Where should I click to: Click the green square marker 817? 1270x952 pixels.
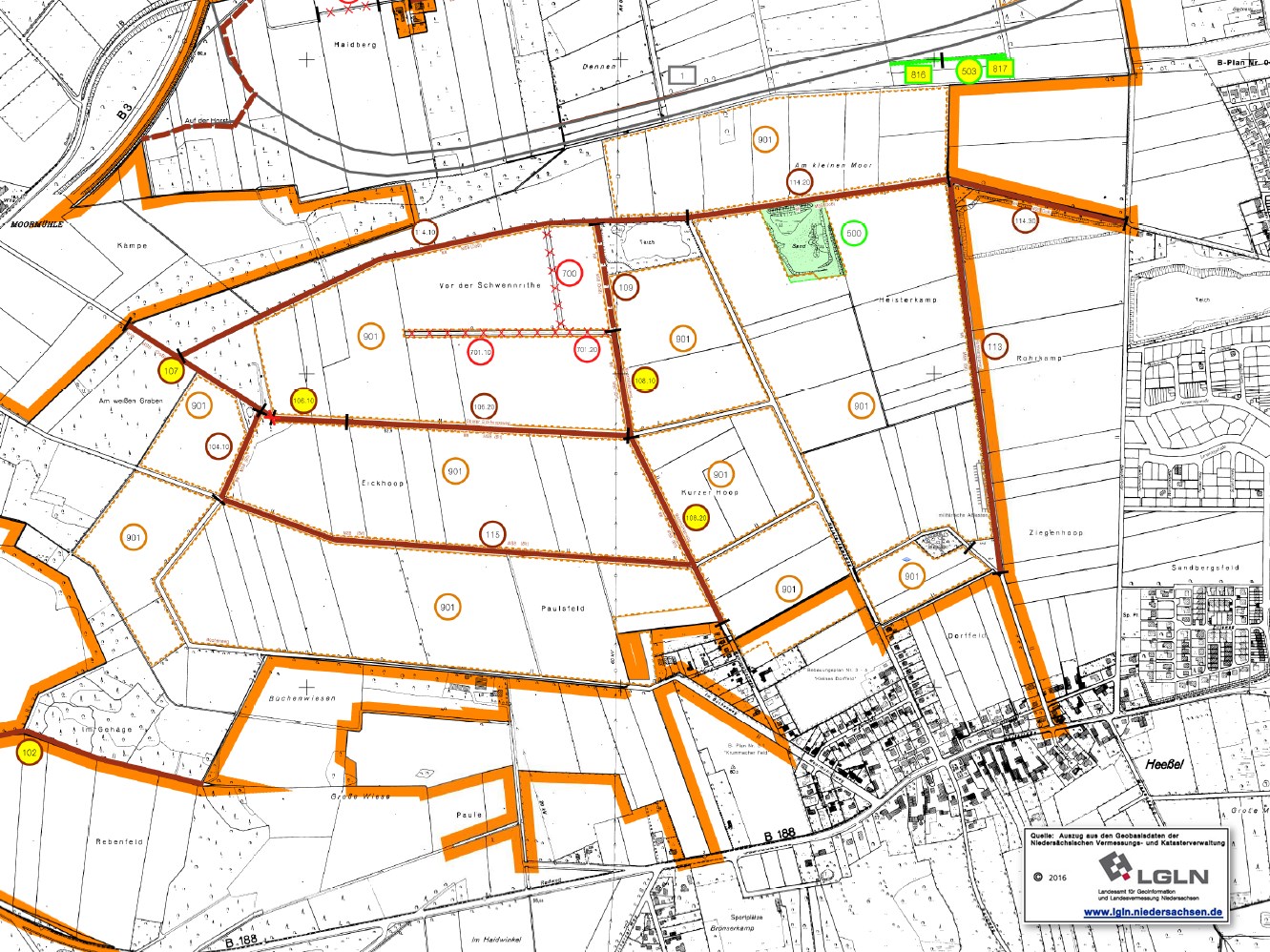(999, 69)
